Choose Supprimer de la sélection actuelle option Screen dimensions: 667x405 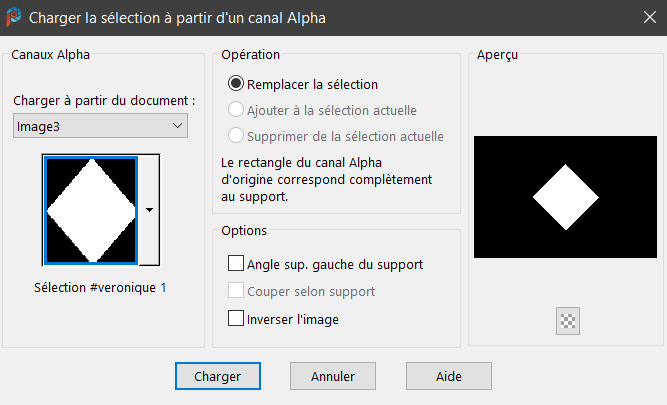[x=237, y=135]
